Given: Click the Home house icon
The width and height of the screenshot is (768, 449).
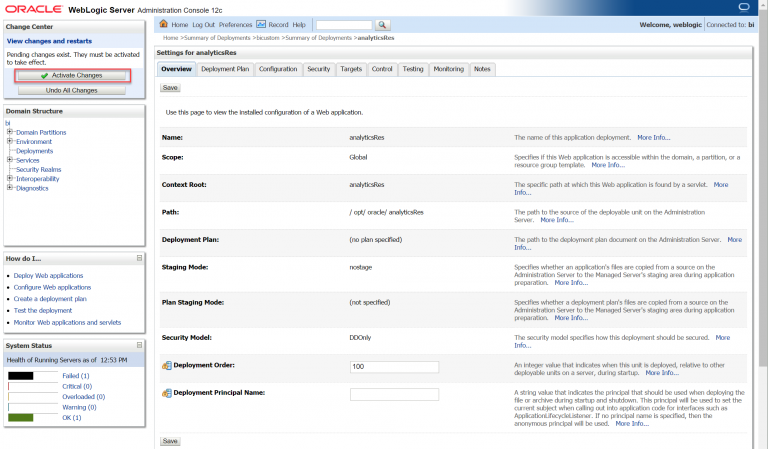Looking at the screenshot, I should 164,24.
